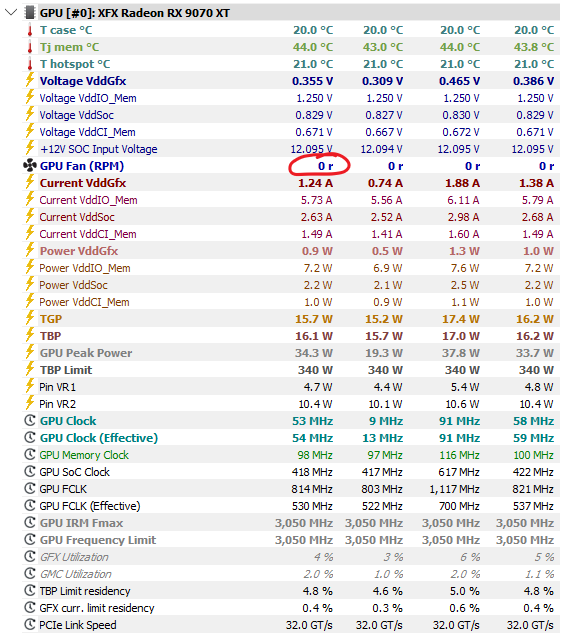
Task: Click the 19.3 W minimum GPU Peak Power value
Action: click(384, 353)
